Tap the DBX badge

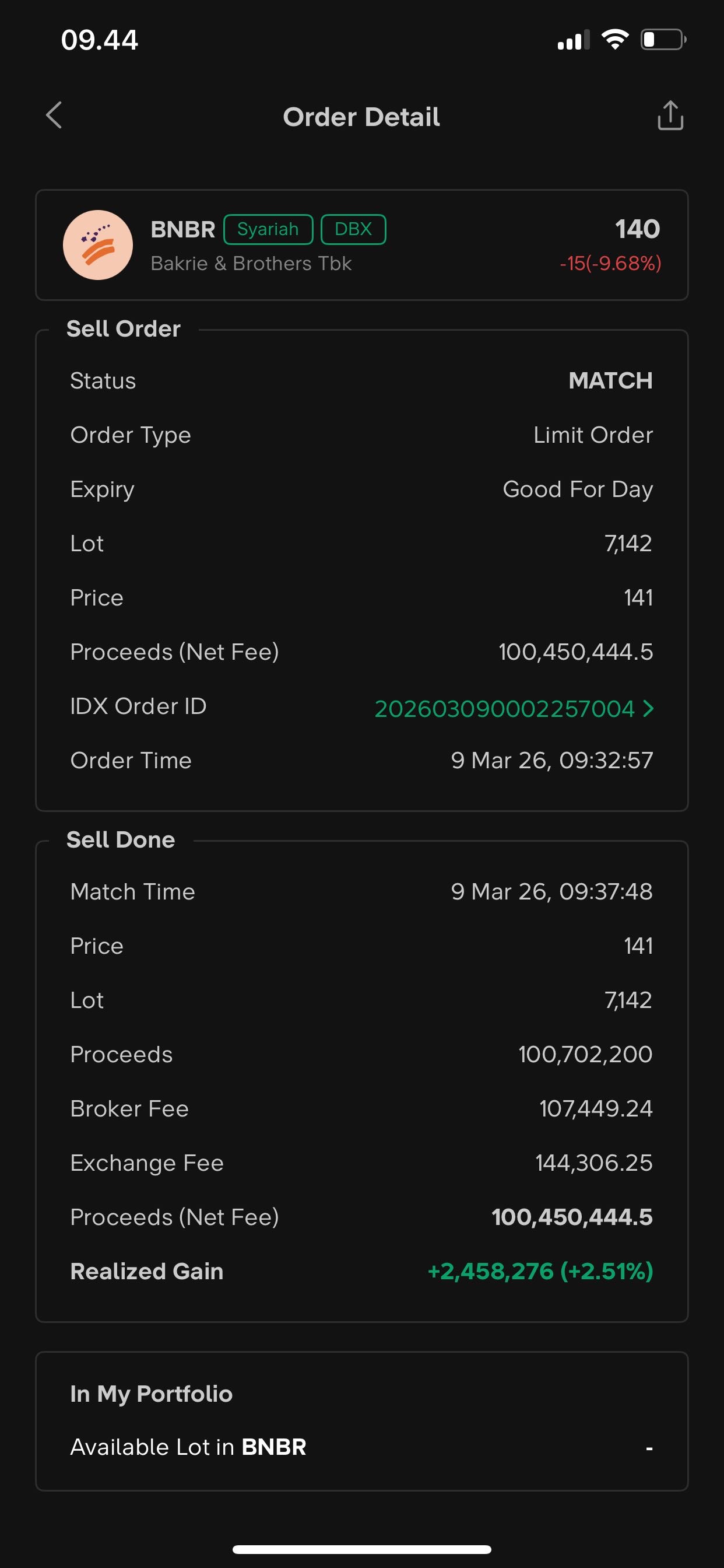pyautogui.click(x=353, y=229)
